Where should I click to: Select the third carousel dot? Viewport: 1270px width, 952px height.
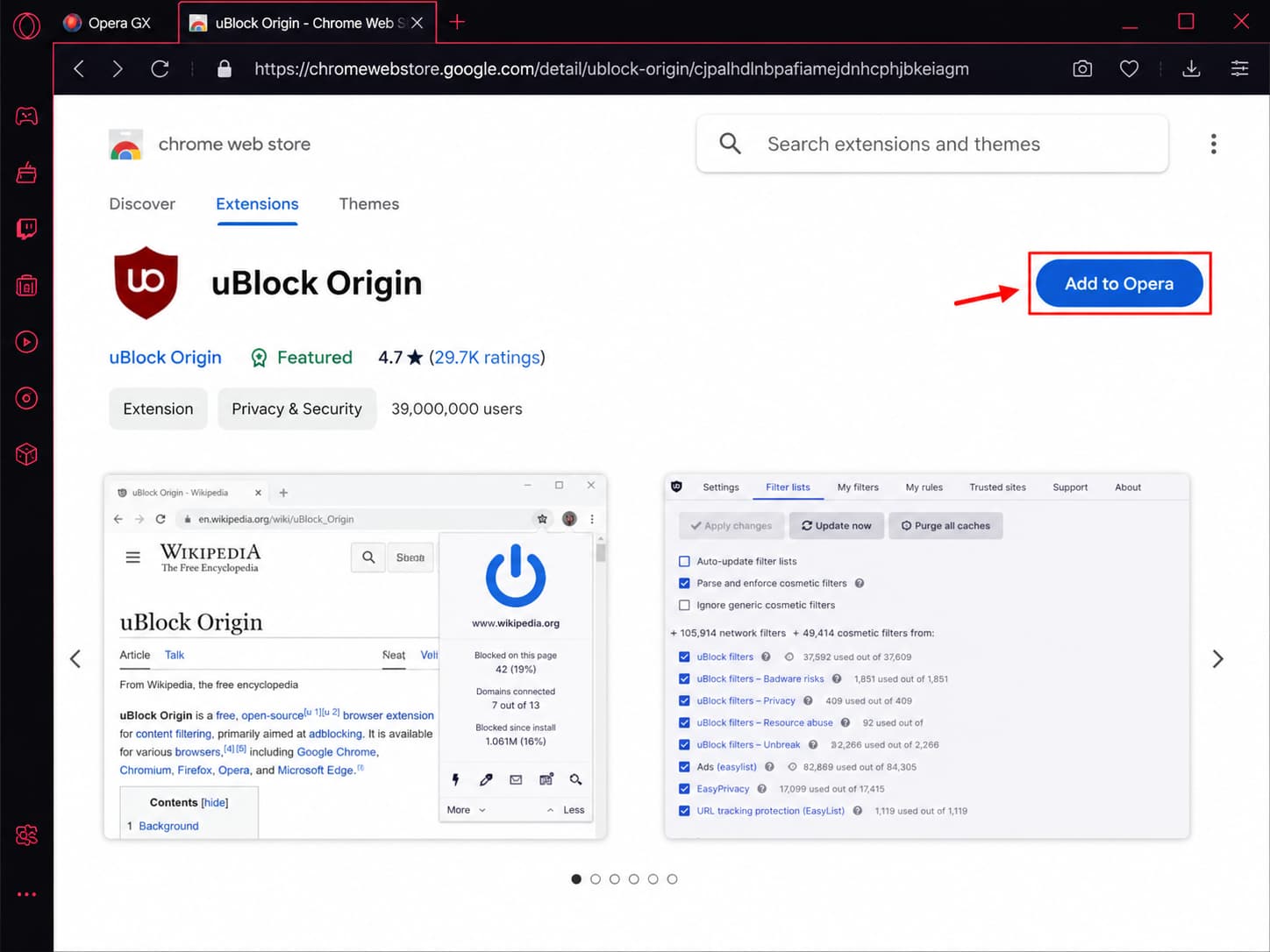615,879
